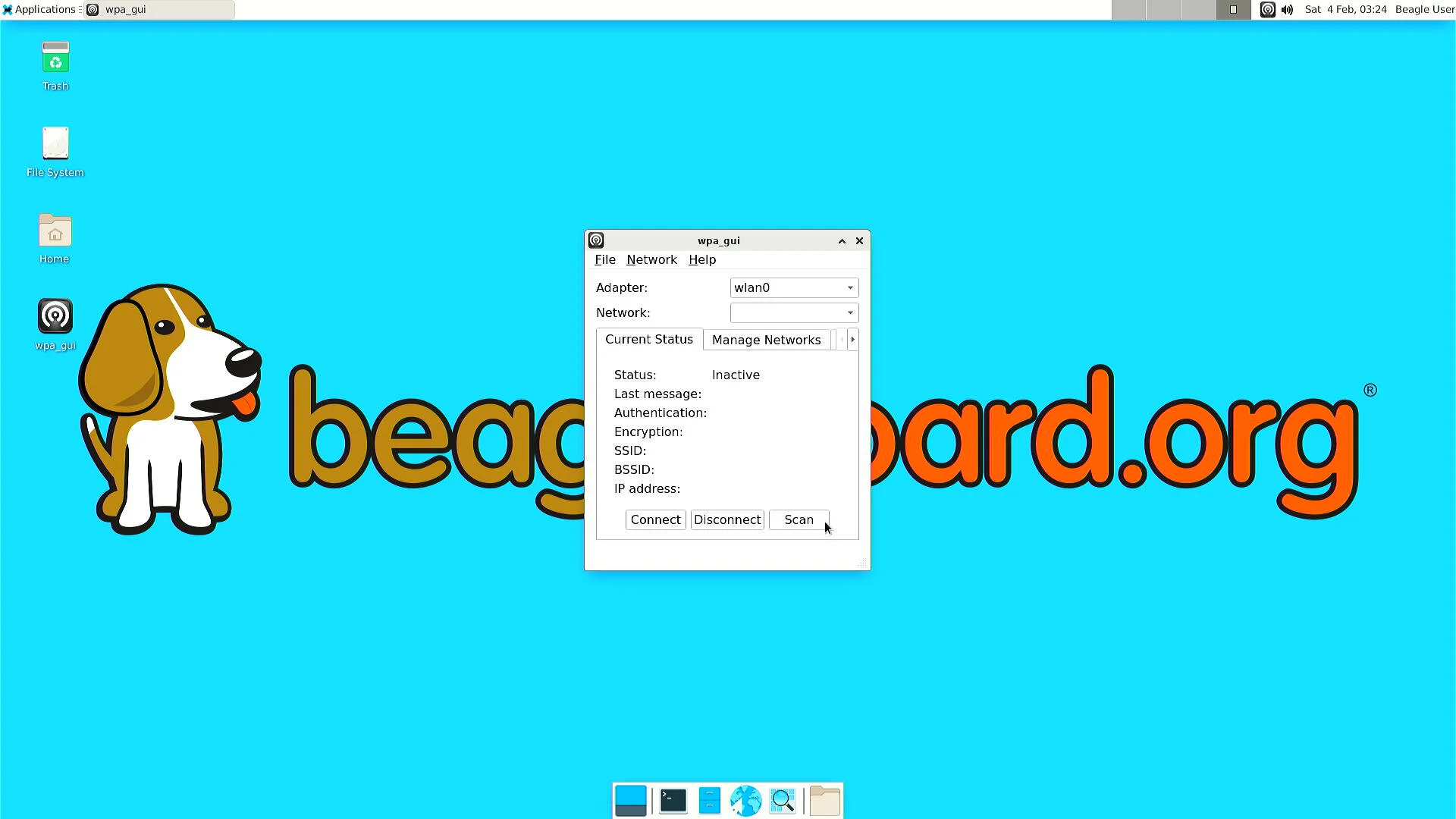
Task: Open the File menu in wpa_gui
Action: click(x=605, y=259)
